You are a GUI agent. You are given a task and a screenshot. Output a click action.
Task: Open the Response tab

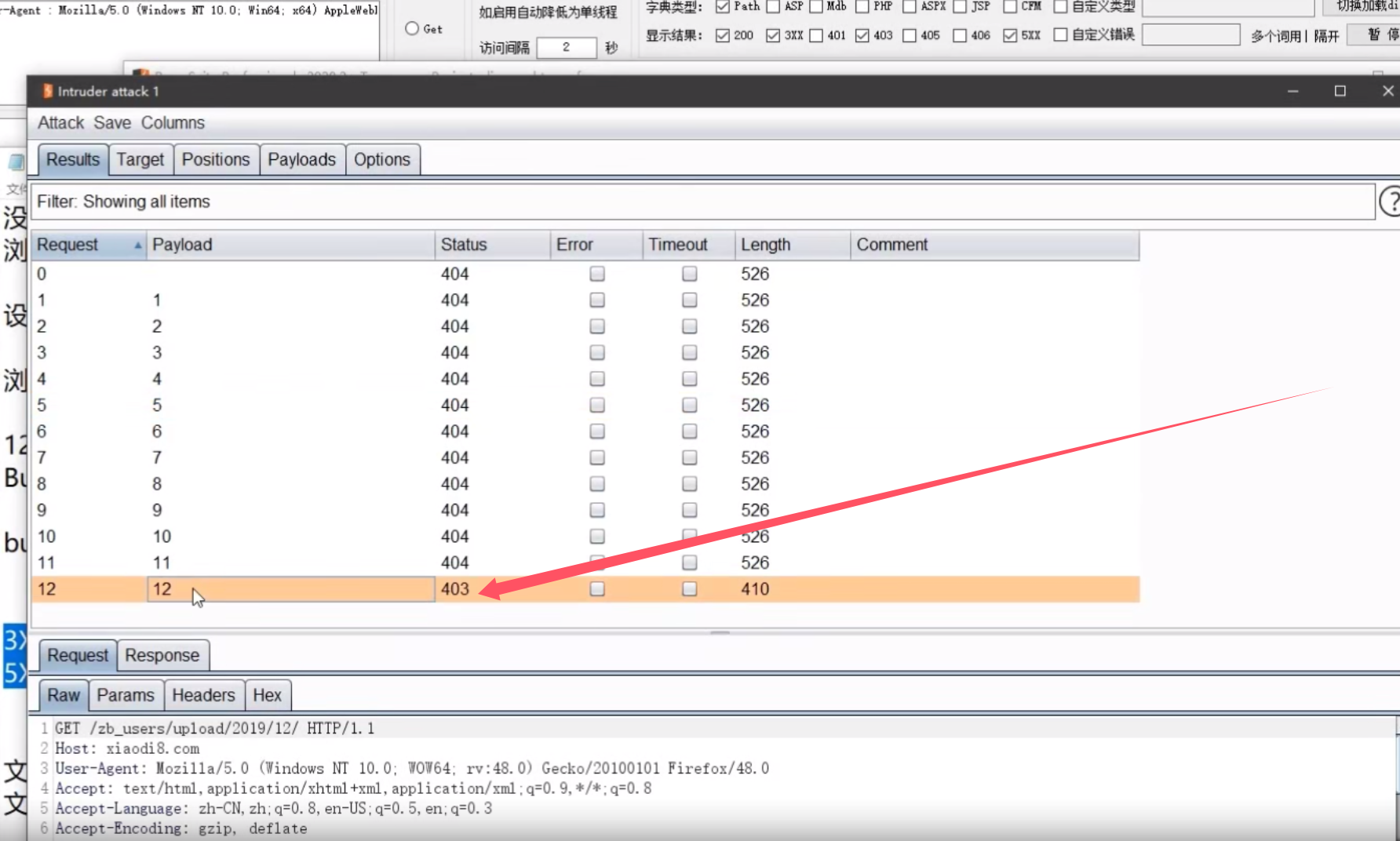pos(162,655)
